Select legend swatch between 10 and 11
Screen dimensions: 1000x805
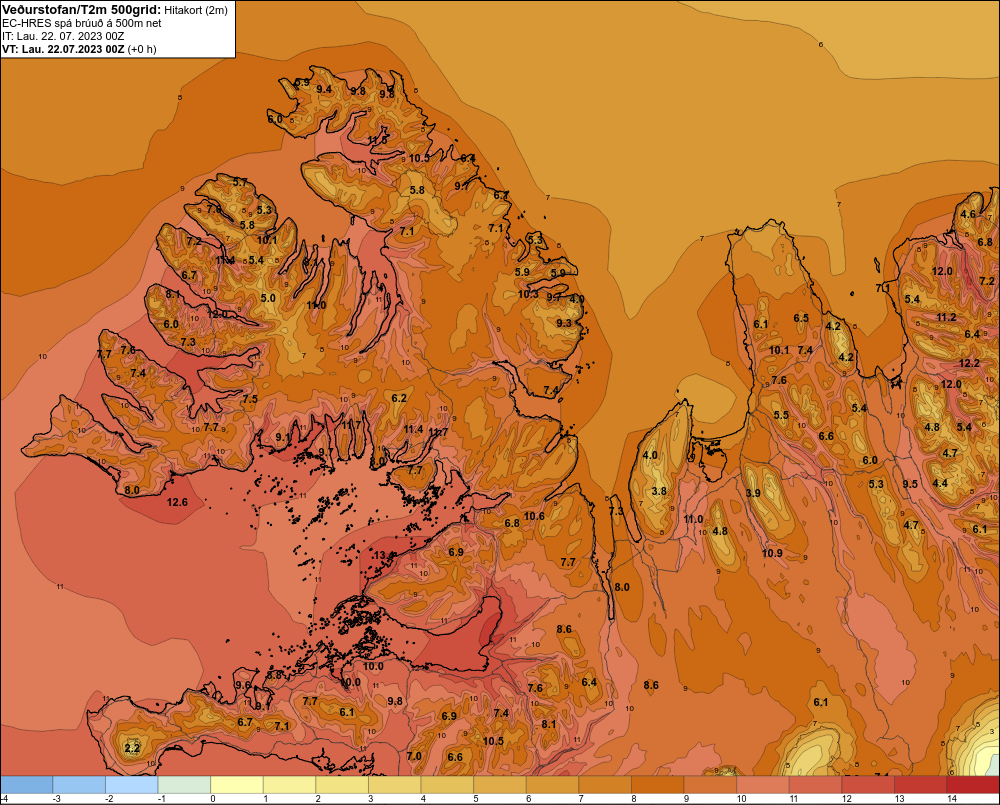pyautogui.click(x=763, y=785)
